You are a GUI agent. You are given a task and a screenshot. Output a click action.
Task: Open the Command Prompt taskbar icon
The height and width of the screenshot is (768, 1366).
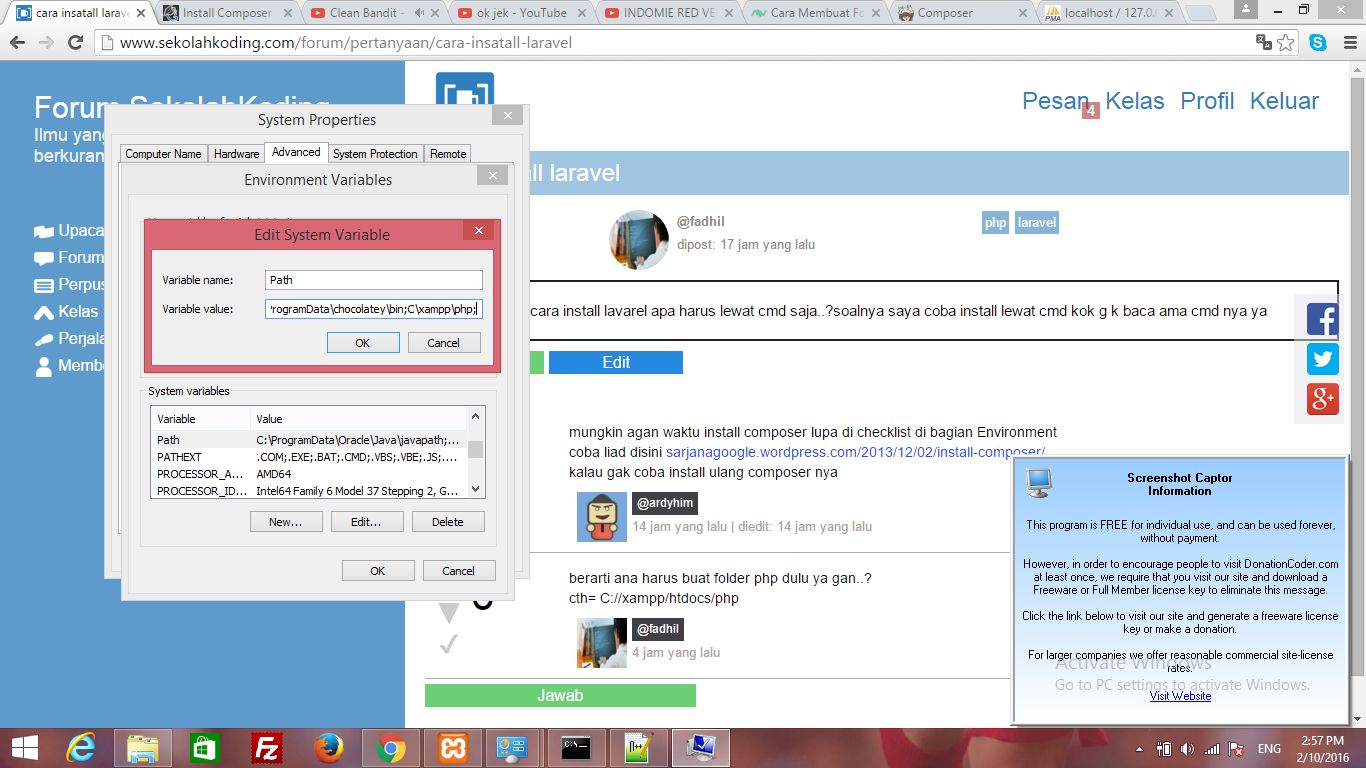tap(576, 748)
